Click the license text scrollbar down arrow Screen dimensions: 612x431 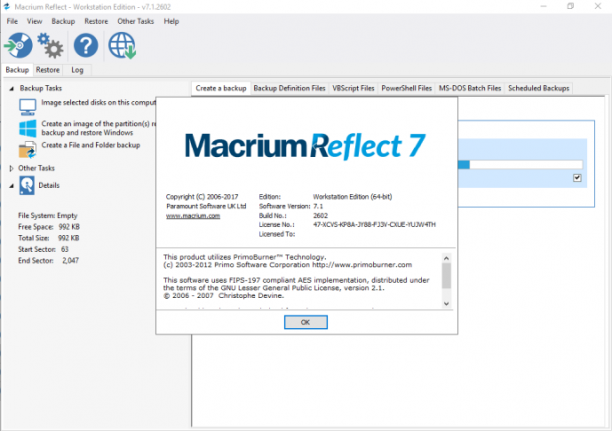click(447, 303)
